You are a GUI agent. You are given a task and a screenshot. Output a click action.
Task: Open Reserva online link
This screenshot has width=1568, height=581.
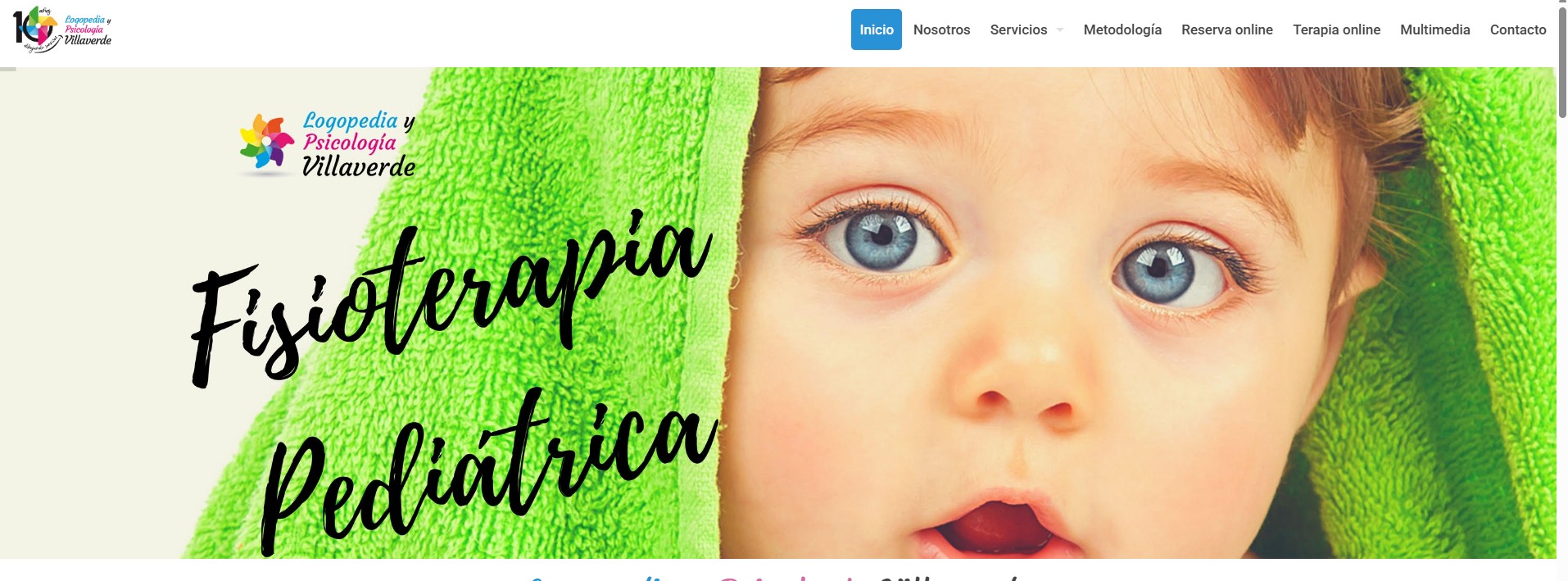click(1226, 30)
